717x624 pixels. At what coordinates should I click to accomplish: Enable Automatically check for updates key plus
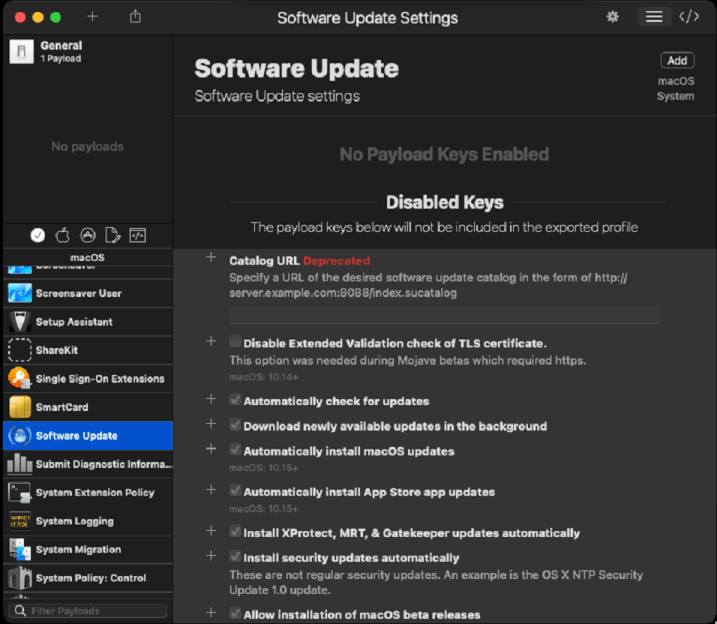[x=211, y=399]
